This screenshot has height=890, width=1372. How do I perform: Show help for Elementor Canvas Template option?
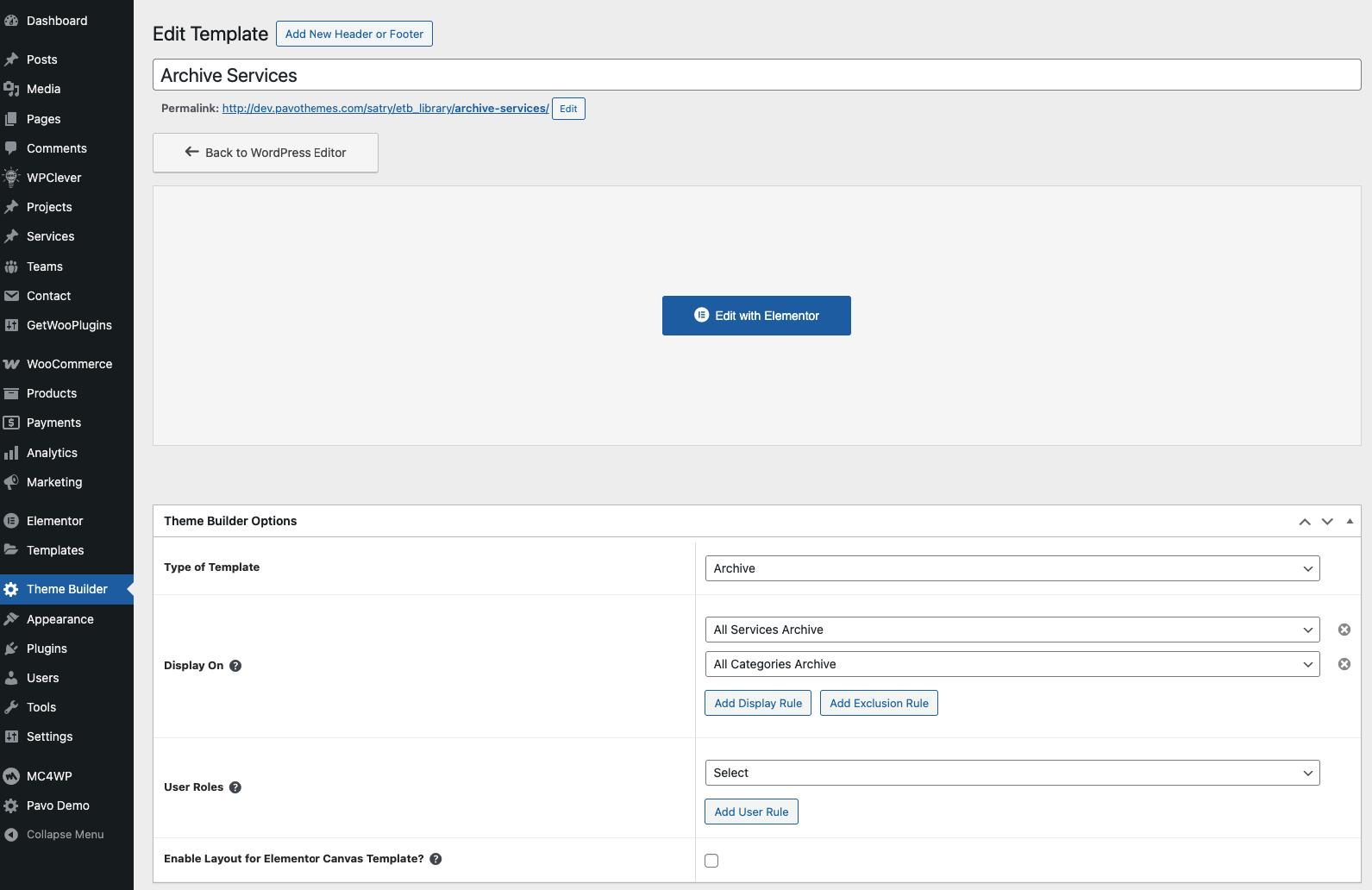(x=435, y=859)
